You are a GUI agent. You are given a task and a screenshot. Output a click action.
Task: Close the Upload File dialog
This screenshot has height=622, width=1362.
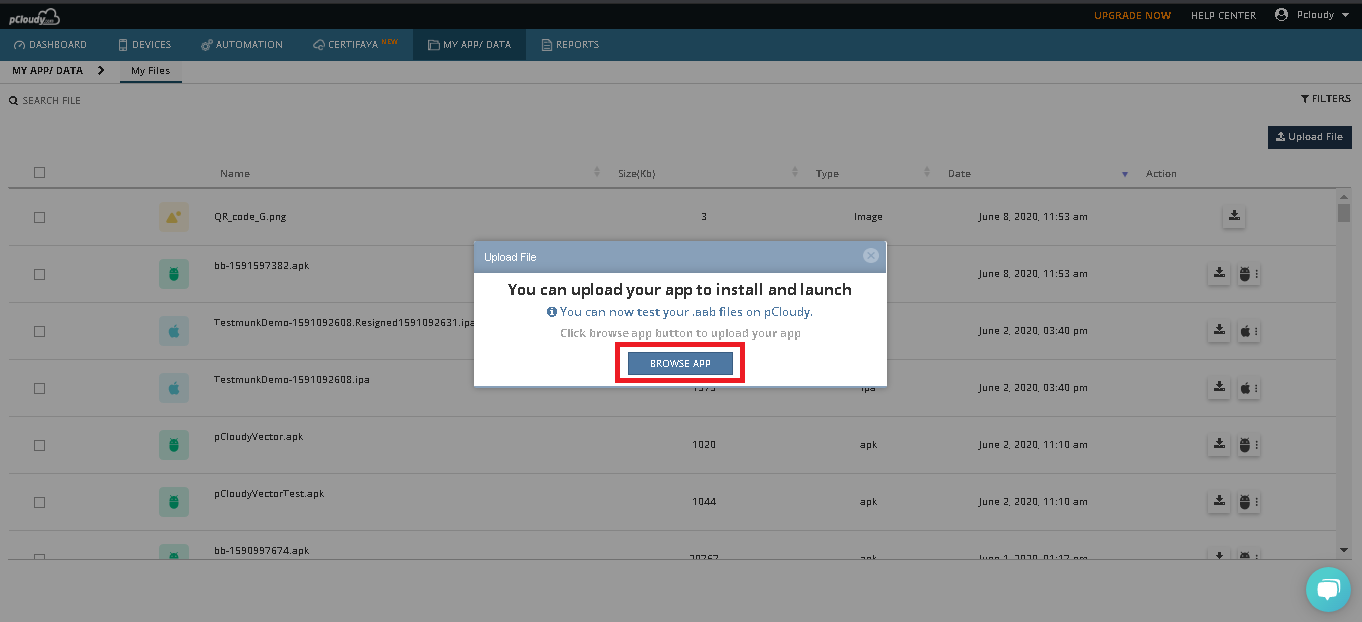[x=871, y=256]
